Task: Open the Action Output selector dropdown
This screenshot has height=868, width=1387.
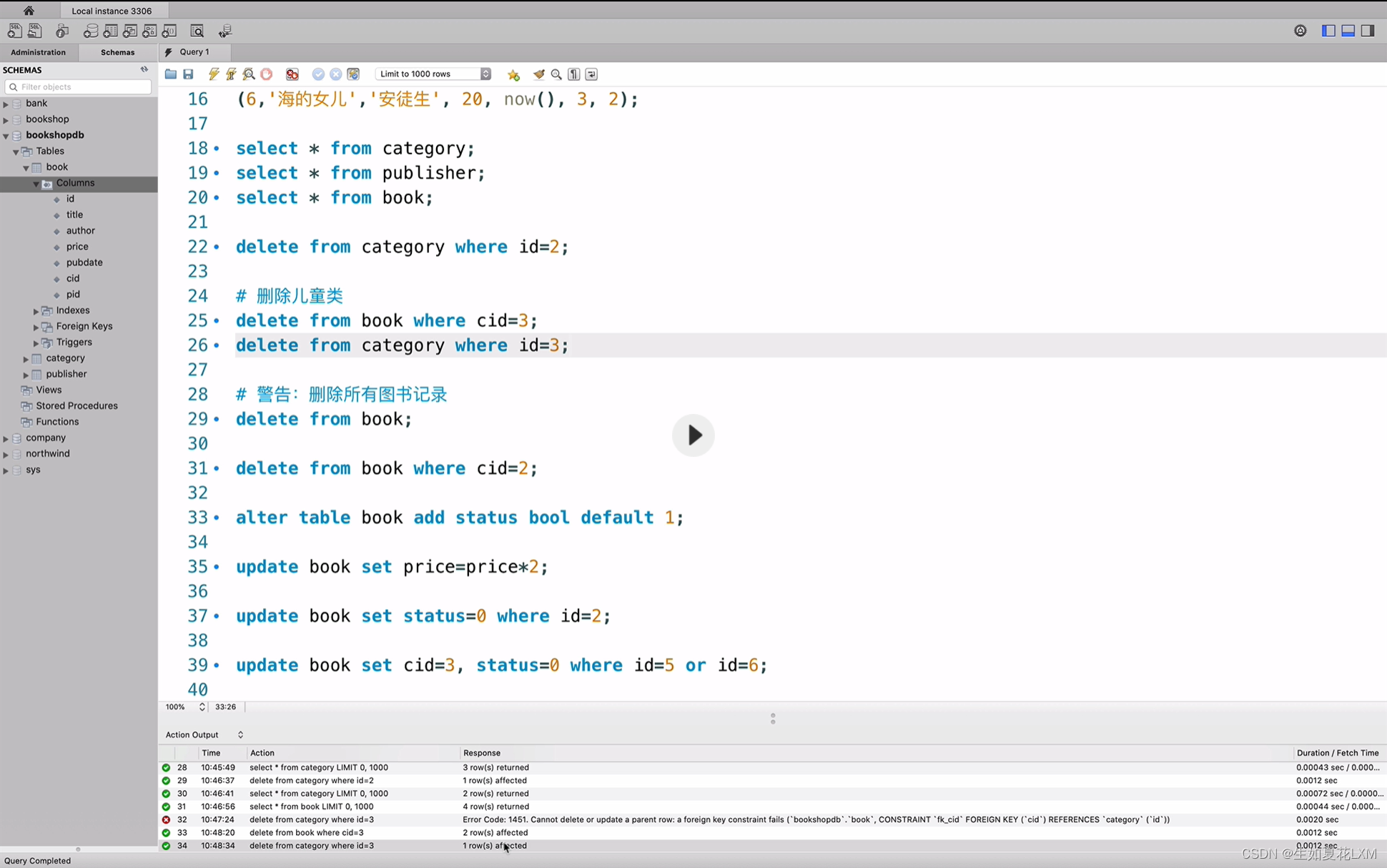Action: click(x=240, y=735)
